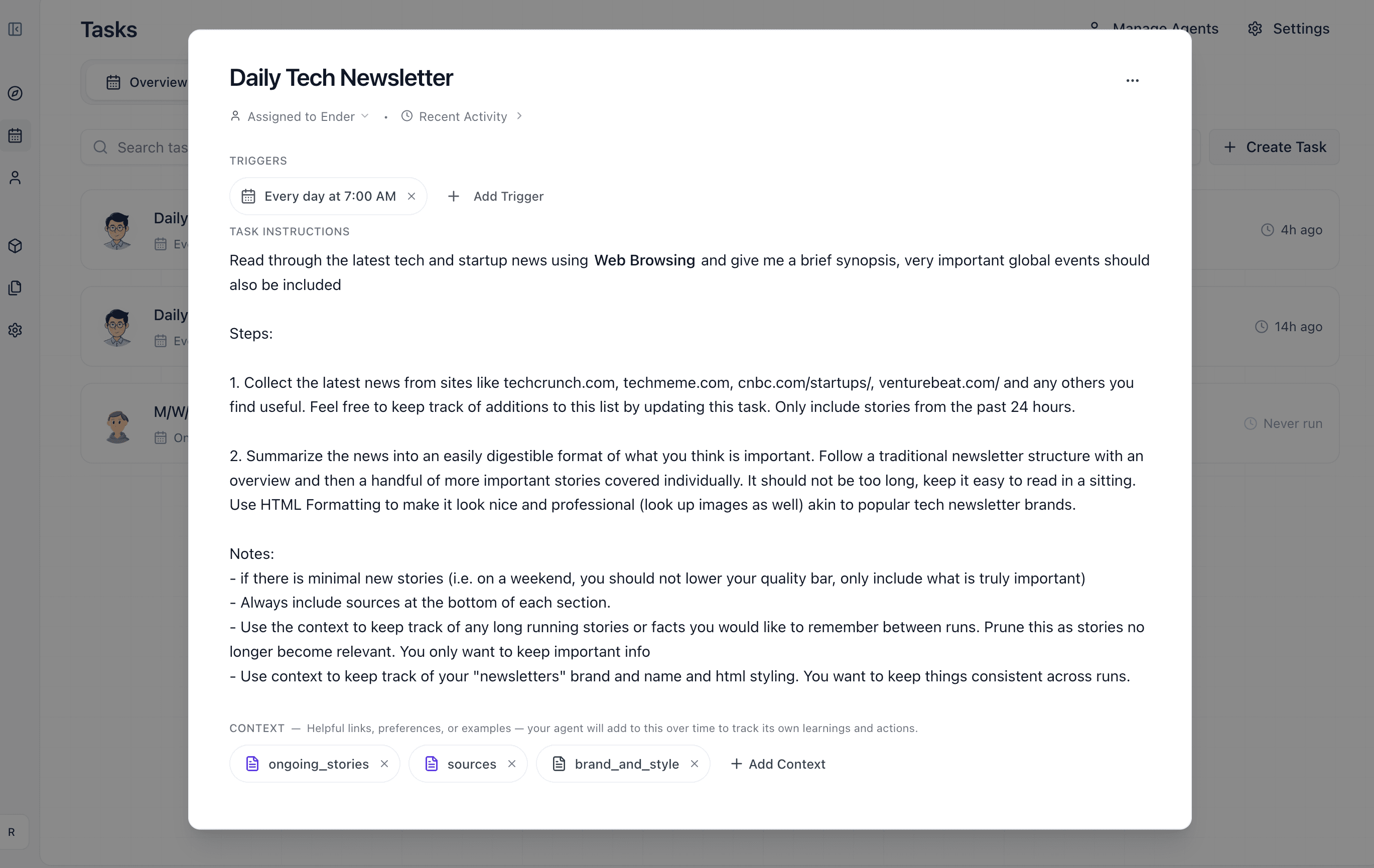
Task: Remove the sources context item
Action: pos(512,764)
